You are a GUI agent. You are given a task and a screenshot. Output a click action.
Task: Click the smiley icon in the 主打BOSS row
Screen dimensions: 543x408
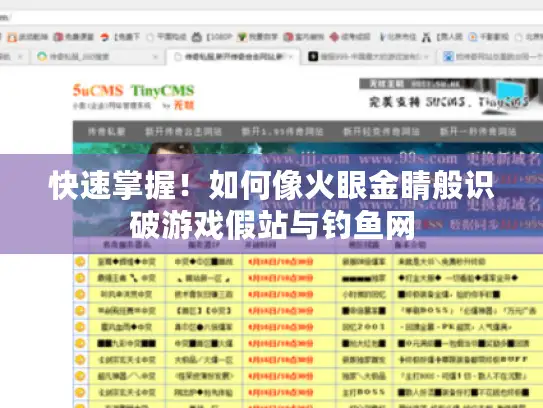[80, 392]
